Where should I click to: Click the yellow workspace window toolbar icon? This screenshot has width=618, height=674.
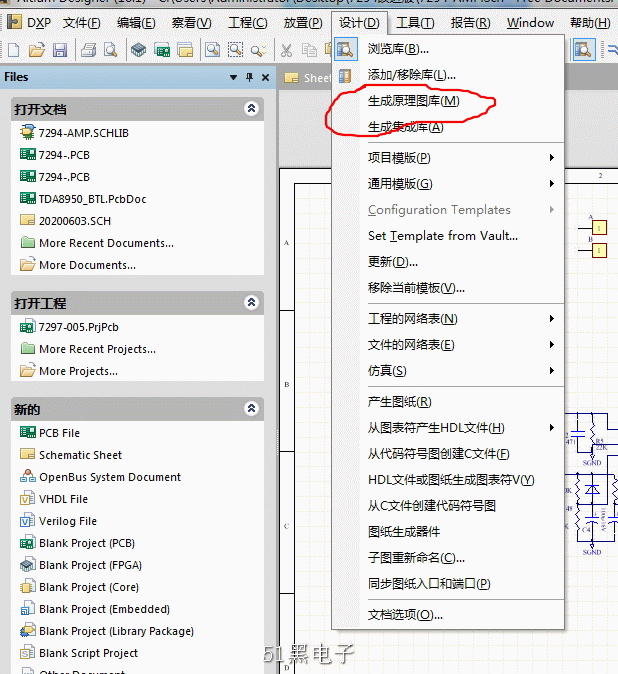pos(185,50)
